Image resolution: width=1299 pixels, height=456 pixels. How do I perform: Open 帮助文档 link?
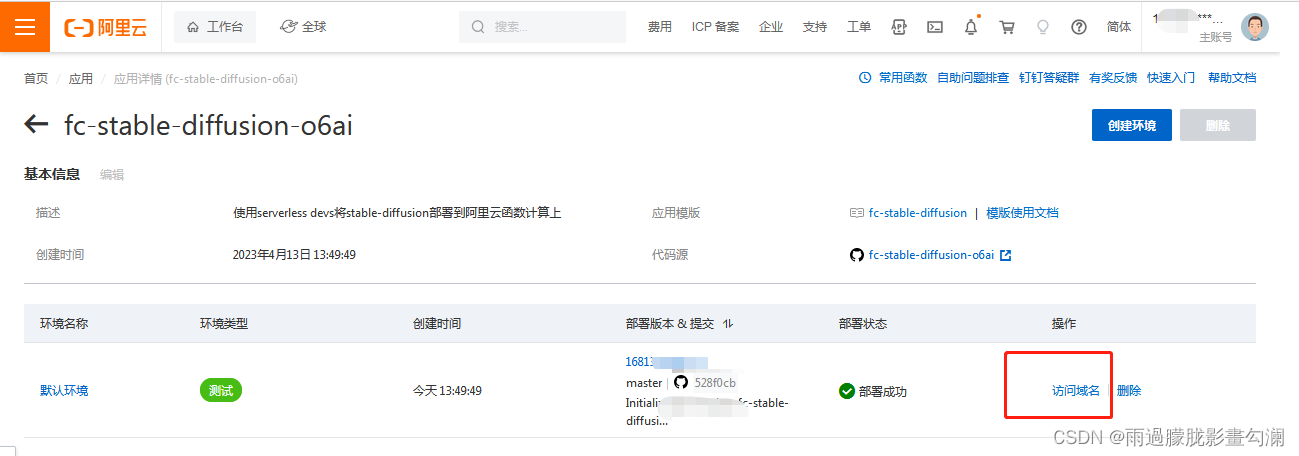click(1232, 78)
